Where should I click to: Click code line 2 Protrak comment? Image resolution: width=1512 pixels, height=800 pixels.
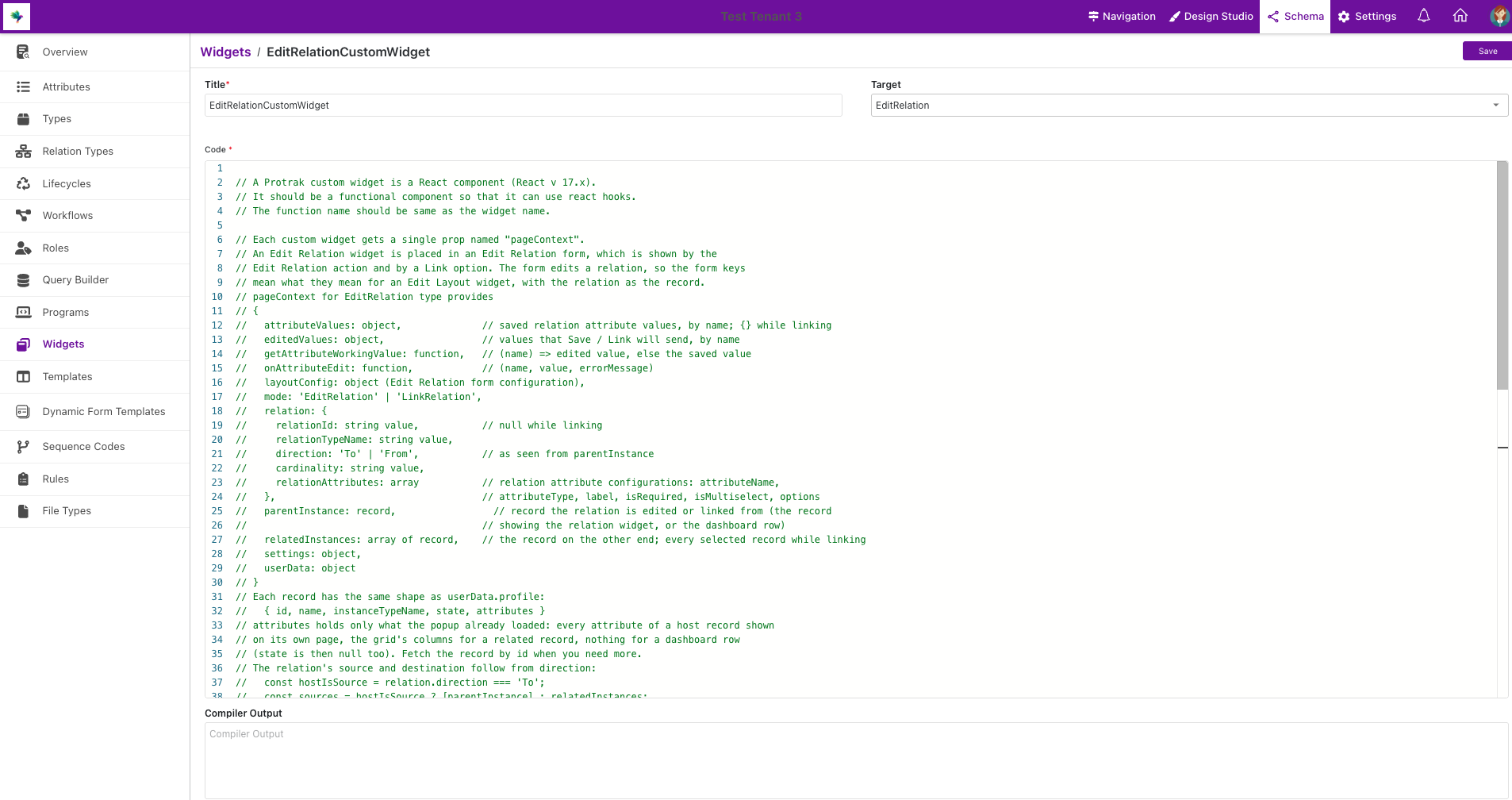(x=416, y=183)
